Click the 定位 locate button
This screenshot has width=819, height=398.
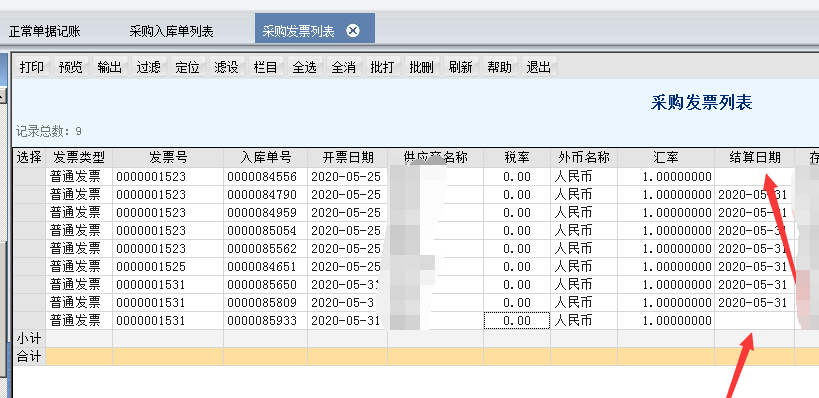click(188, 67)
